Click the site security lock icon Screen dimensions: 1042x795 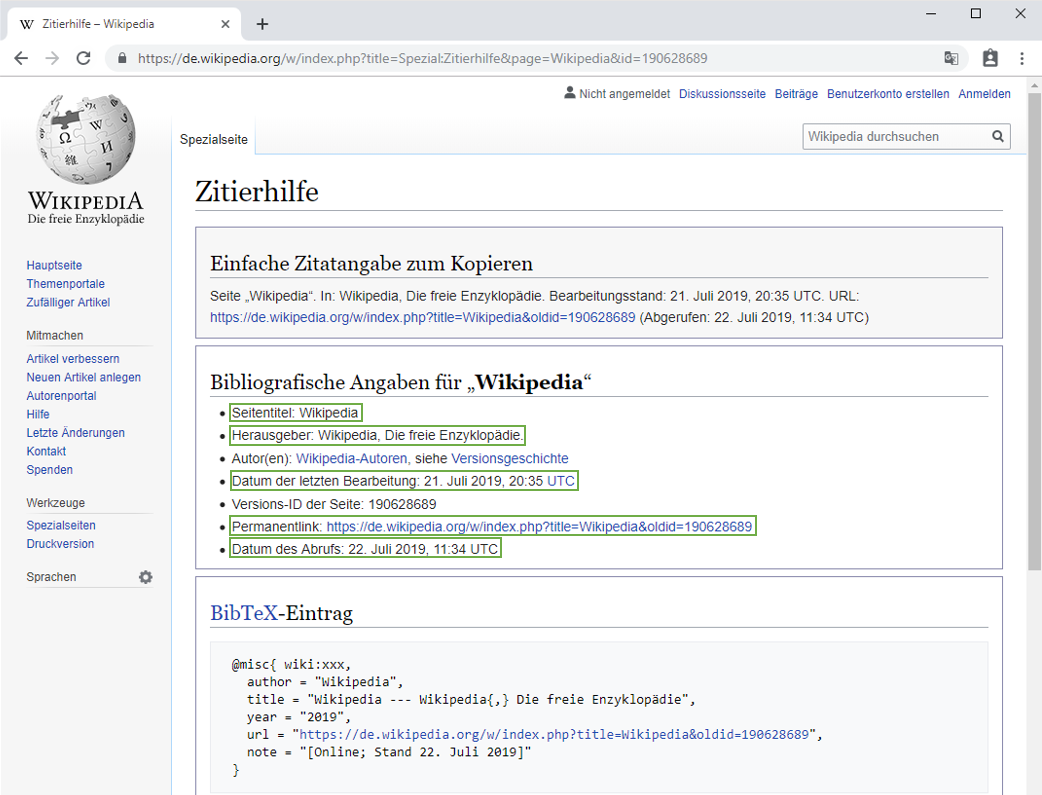click(x=122, y=59)
